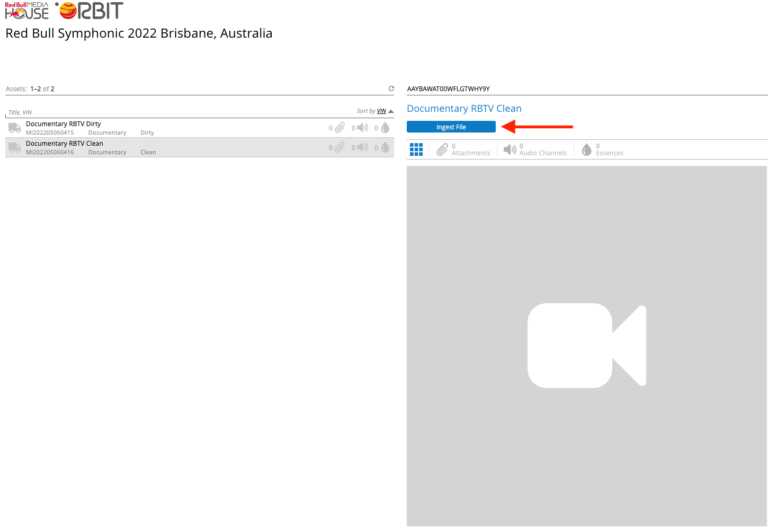Click essences drop icon in Documentary RBTV Dirty row

pos(385,128)
